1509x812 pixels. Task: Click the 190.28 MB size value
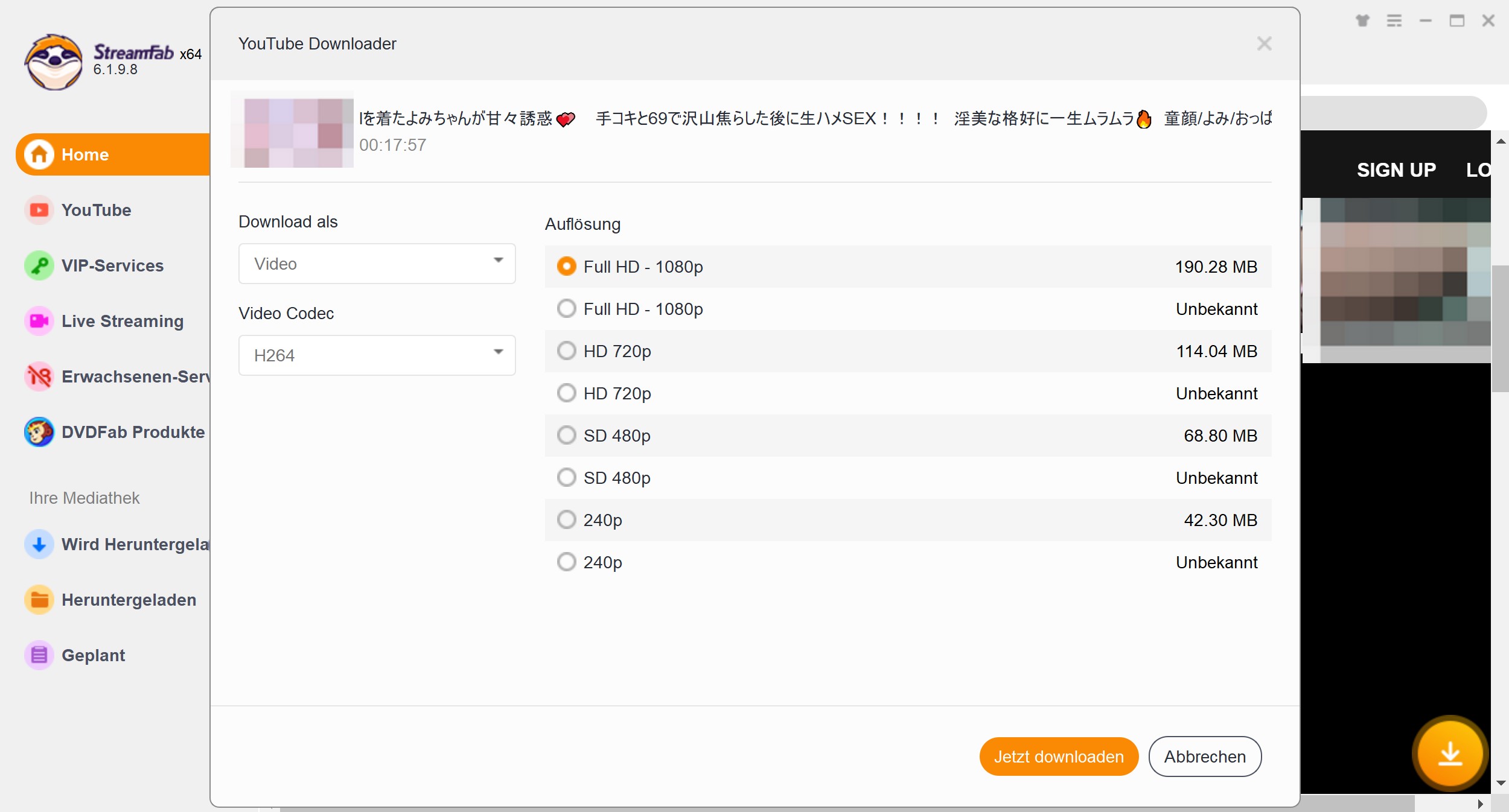pos(1216,267)
